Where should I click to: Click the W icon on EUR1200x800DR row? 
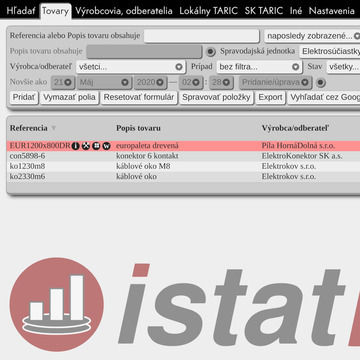pyautogui.click(x=106, y=146)
